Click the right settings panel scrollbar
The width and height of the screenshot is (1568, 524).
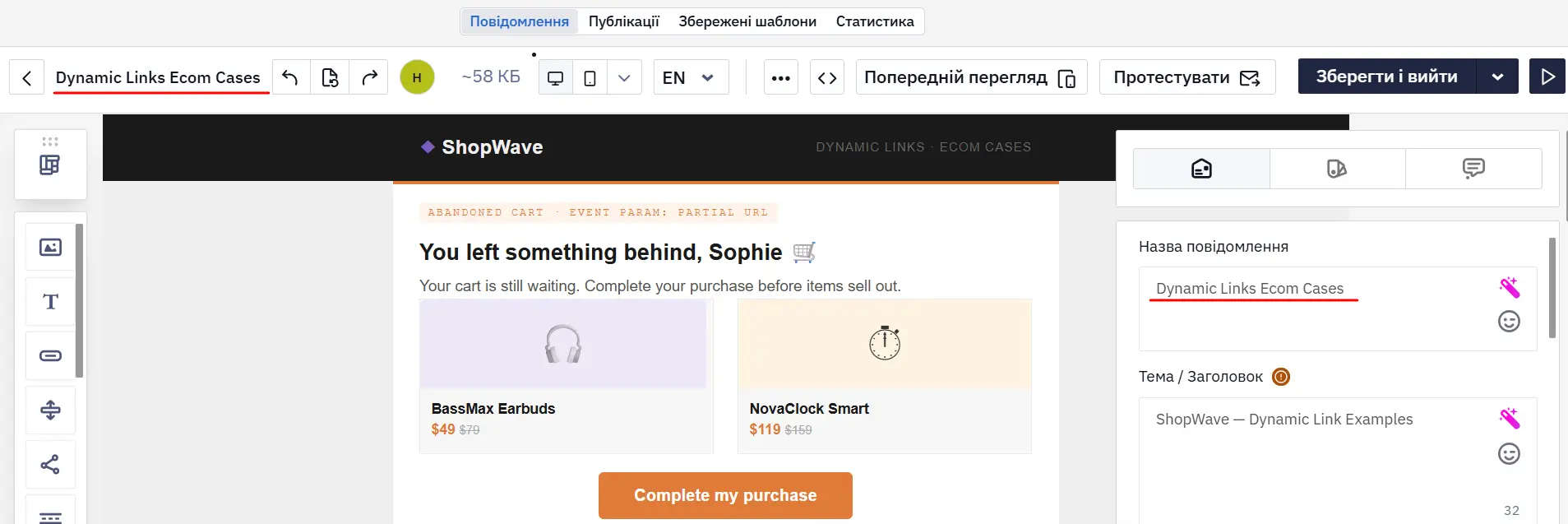pyautogui.click(x=1552, y=288)
